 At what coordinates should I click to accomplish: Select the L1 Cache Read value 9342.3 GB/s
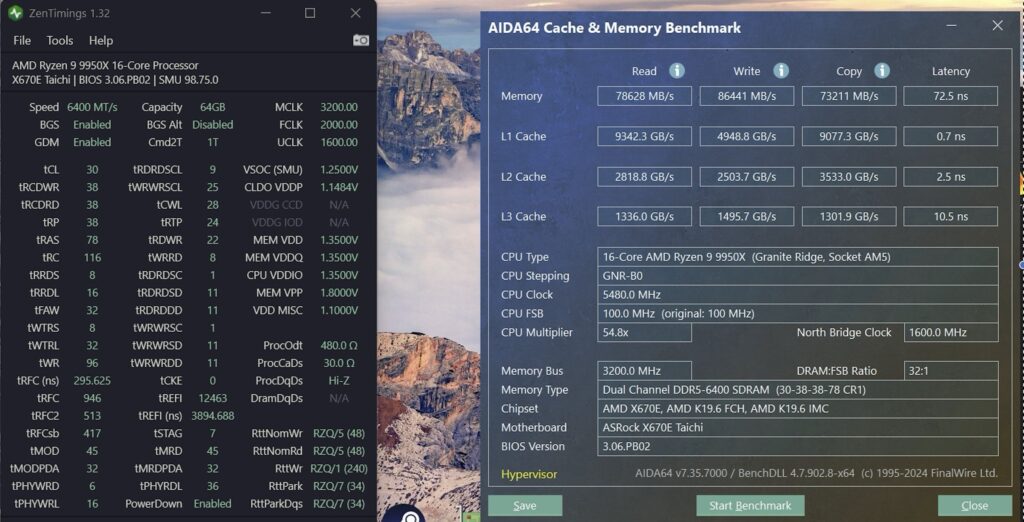644,137
